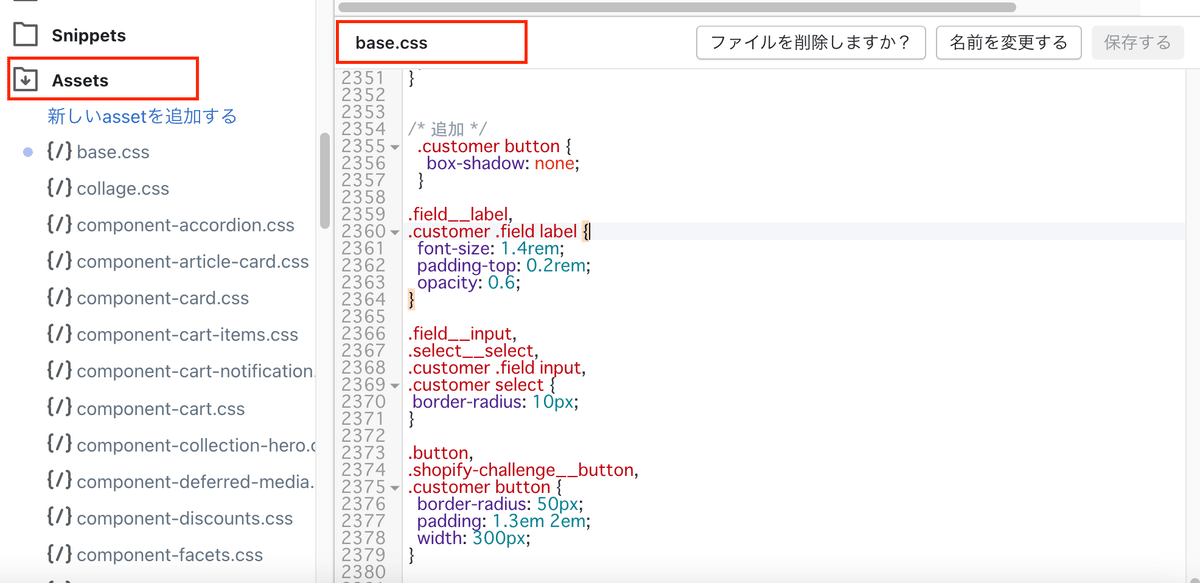Click the code icon beside component-article-card.css
This screenshot has width=1200, height=583.
point(59,261)
